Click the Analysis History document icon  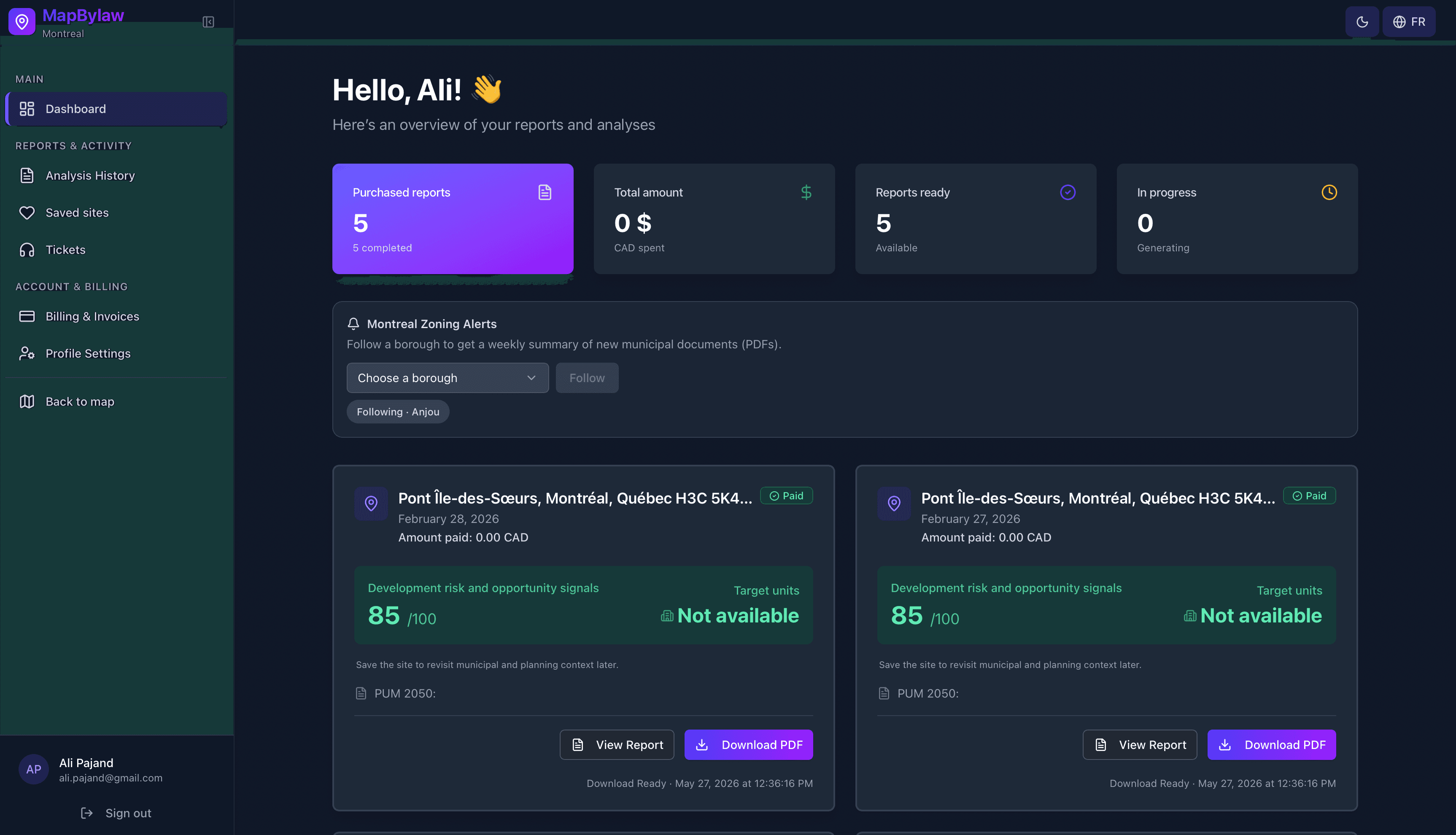point(27,175)
